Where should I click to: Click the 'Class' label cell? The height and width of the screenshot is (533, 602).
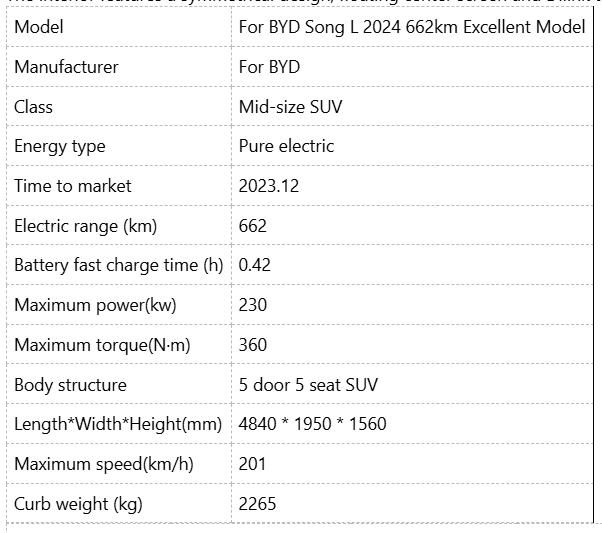34,107
